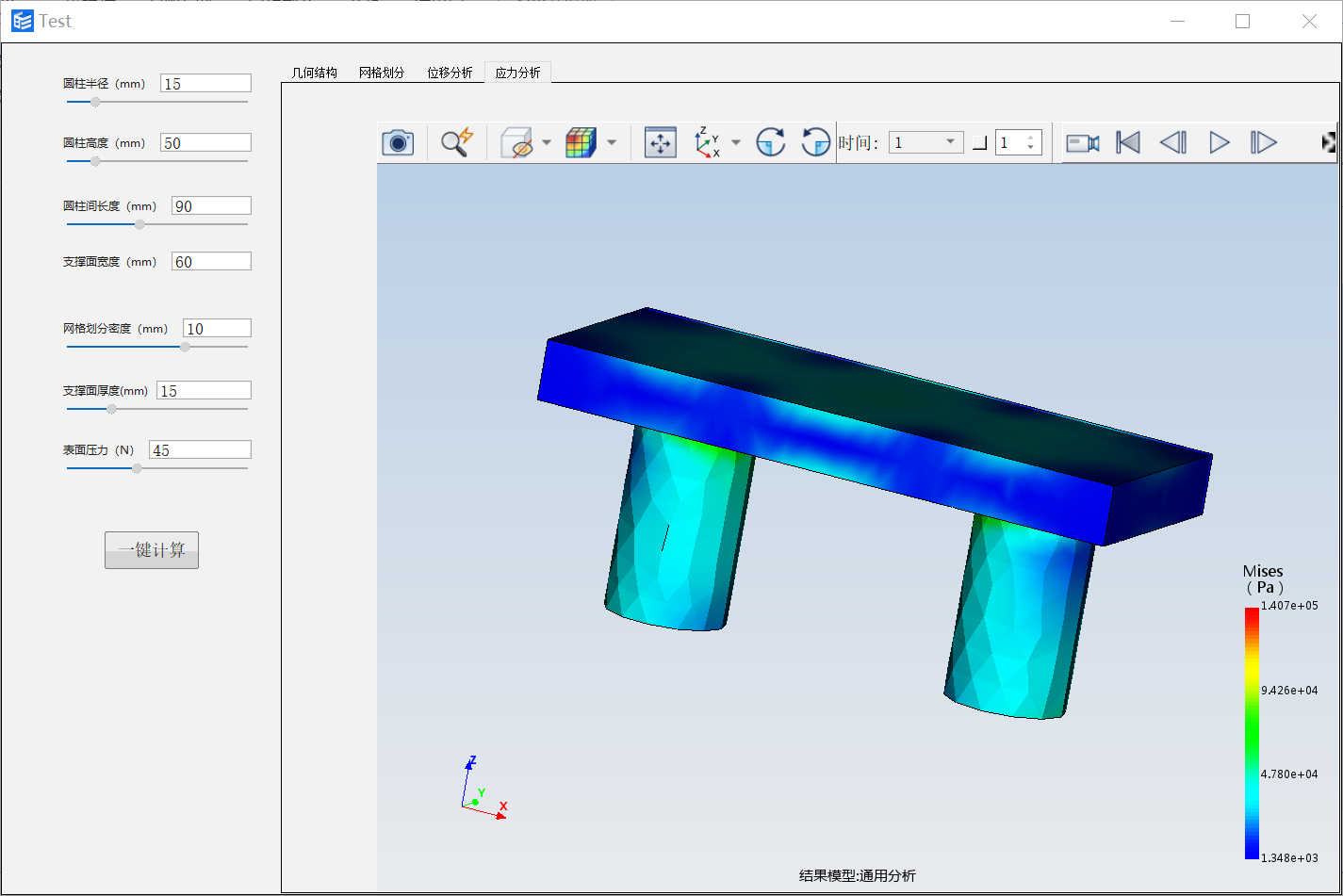
Task: Click the XYZ axis orientation icon
Action: click(x=708, y=142)
